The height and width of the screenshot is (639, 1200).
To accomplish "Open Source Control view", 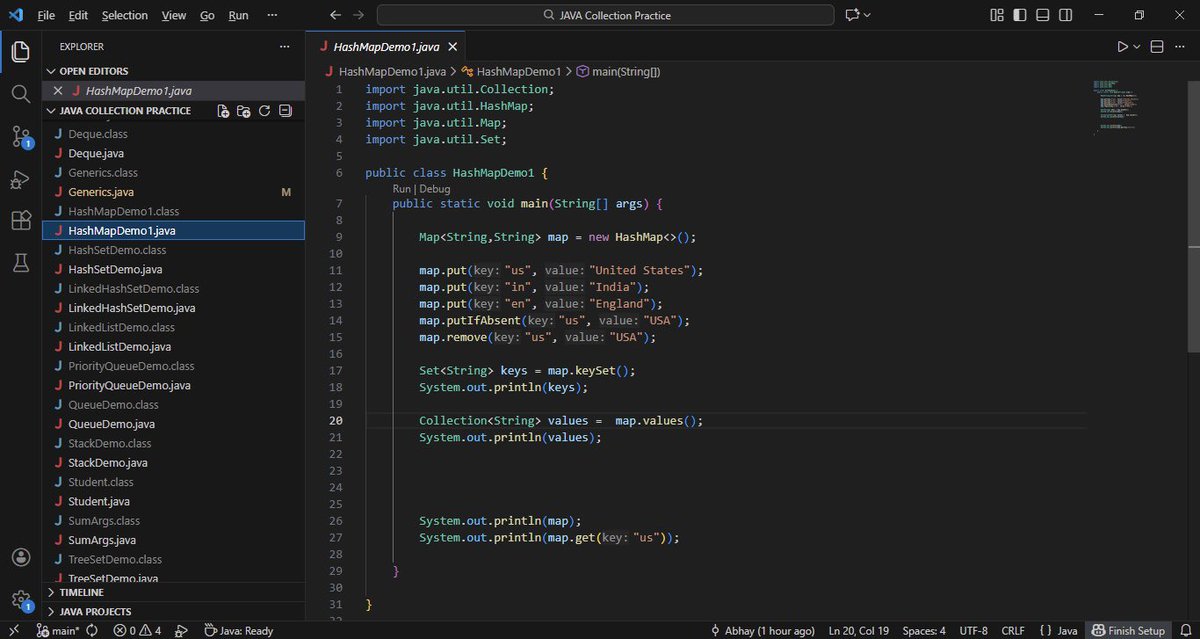I will (20, 137).
